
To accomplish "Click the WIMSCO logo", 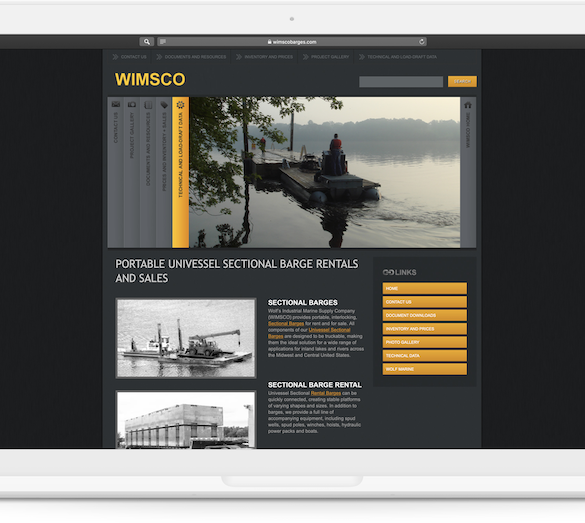I will [150, 79].
